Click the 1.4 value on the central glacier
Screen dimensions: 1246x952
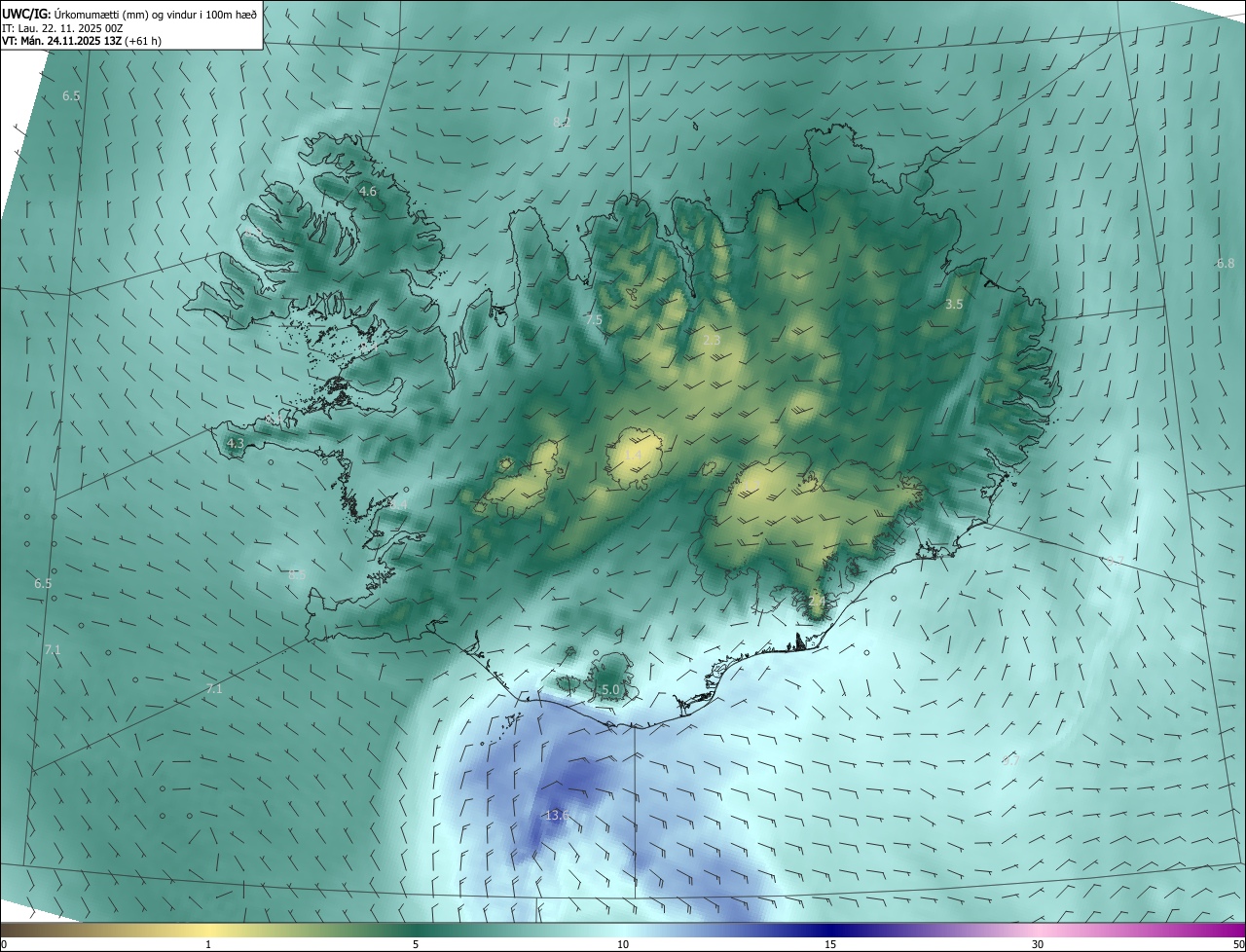pyautogui.click(x=633, y=456)
